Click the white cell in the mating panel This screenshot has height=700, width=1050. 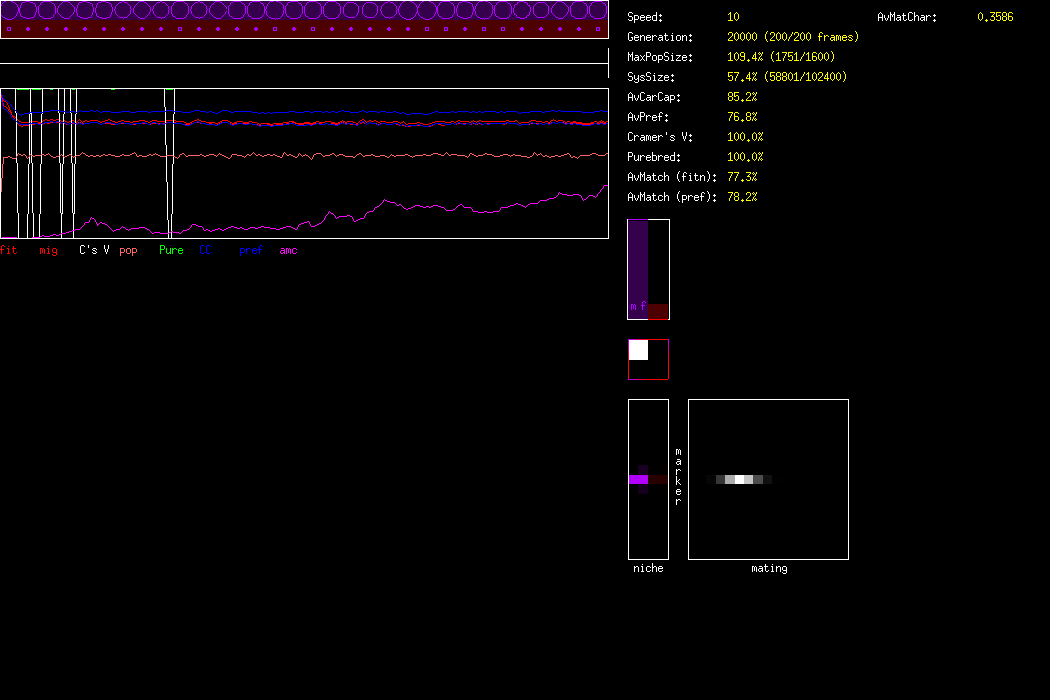pyautogui.click(x=740, y=480)
